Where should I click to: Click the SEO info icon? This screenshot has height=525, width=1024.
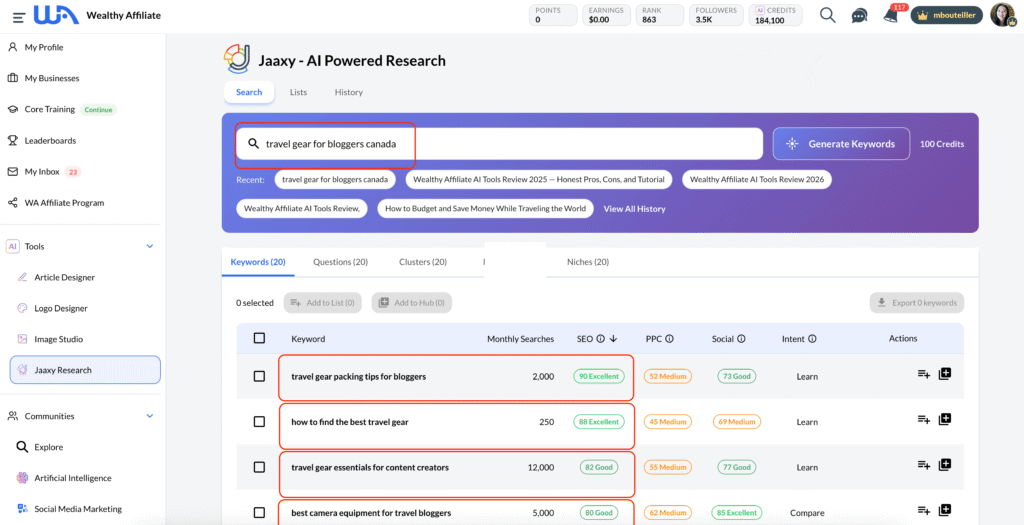pos(601,339)
